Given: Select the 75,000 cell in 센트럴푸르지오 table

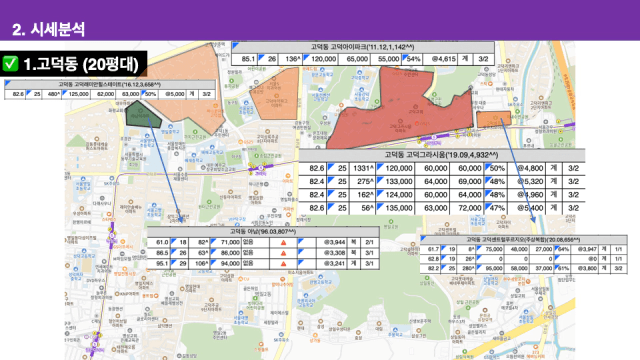Looking at the screenshot, I should click(491, 249).
